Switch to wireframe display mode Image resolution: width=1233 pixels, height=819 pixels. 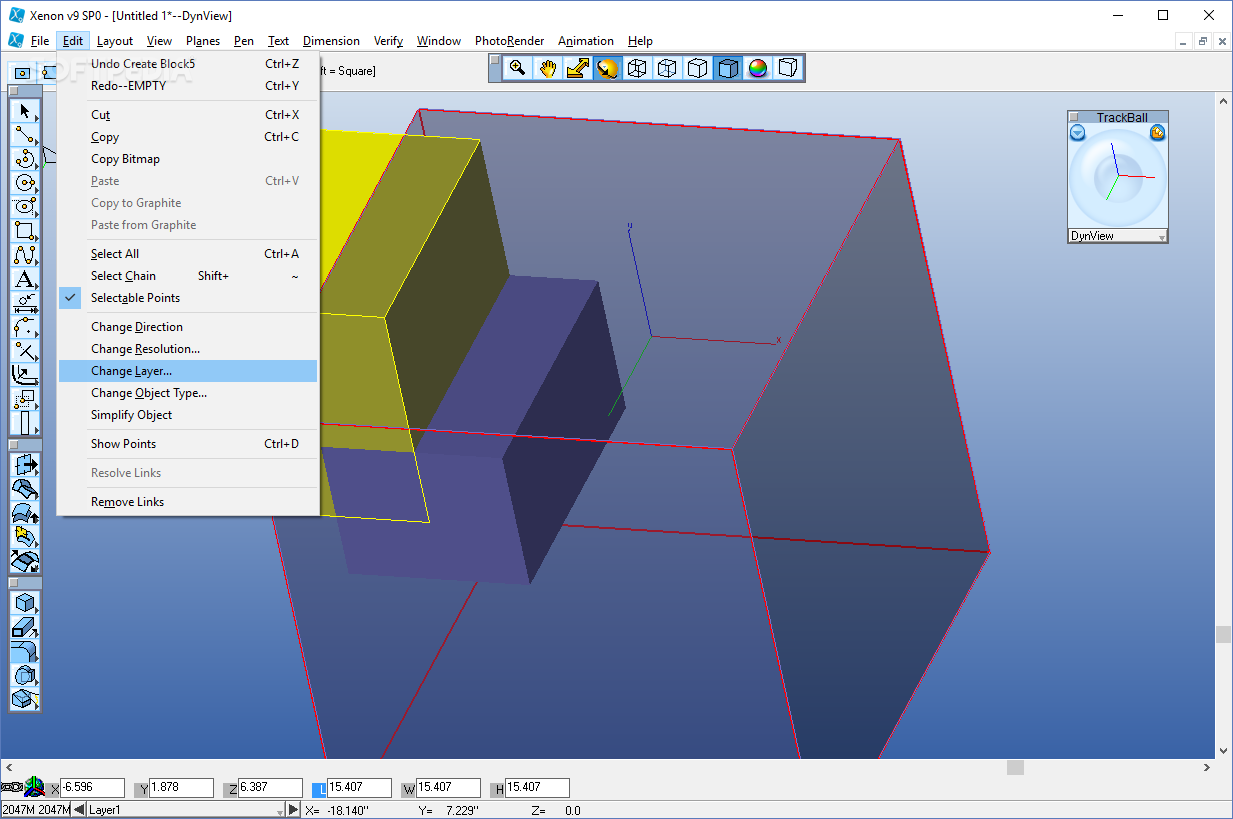(x=637, y=68)
